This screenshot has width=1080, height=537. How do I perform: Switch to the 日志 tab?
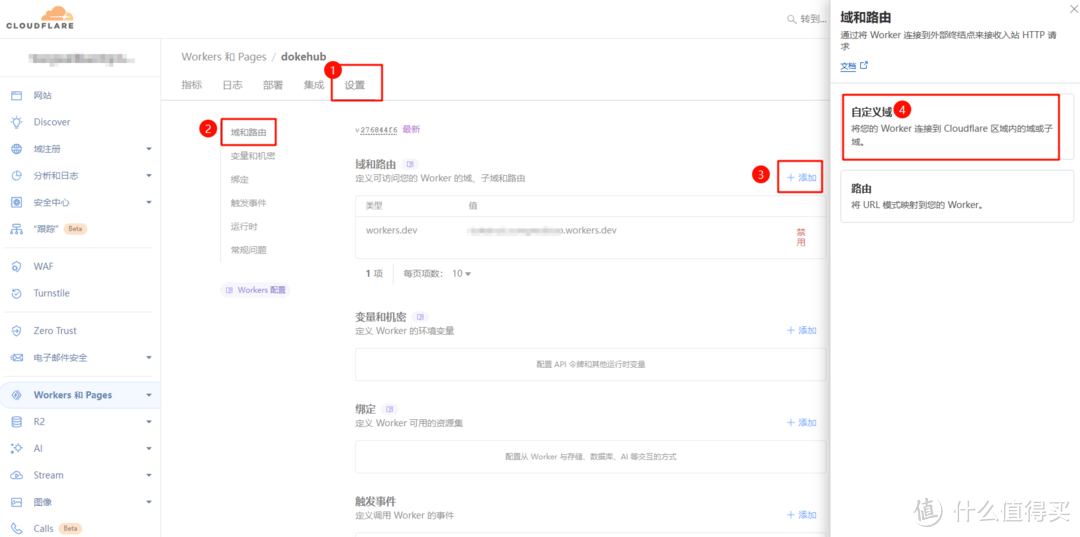[x=232, y=85]
